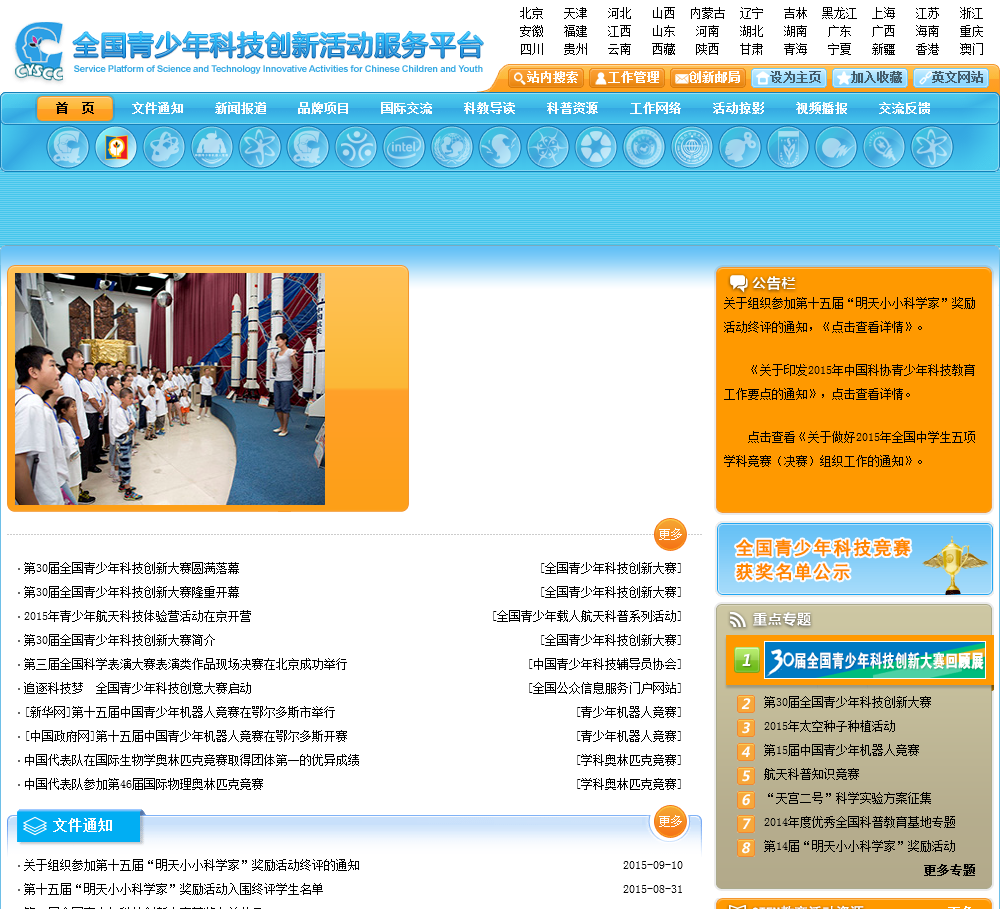Open topic 航天科普知识竞赛
The width and height of the screenshot is (1000, 909).
(811, 774)
